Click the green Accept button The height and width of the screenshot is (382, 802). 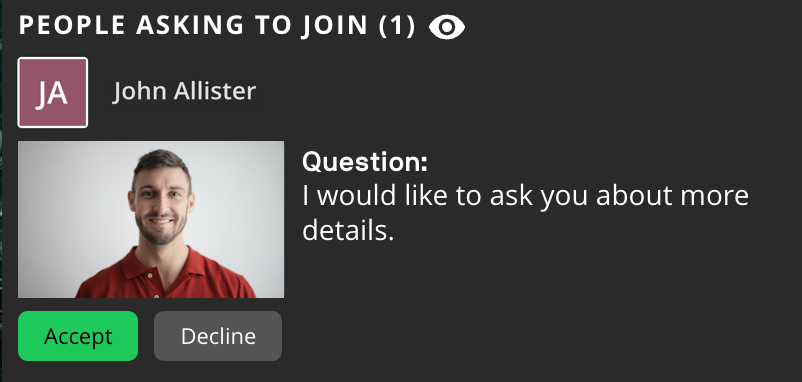click(x=78, y=336)
